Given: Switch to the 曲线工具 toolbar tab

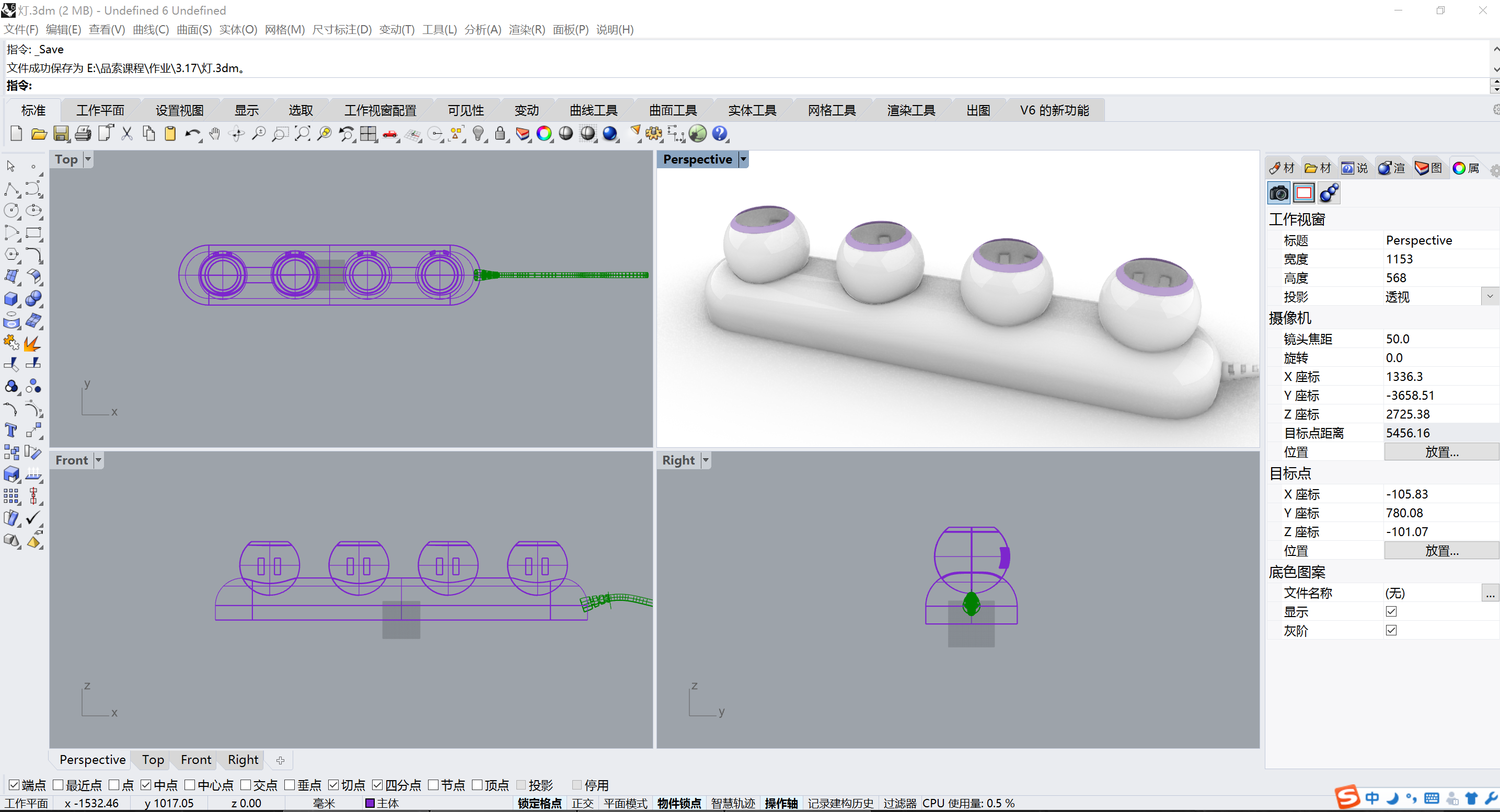Looking at the screenshot, I should point(593,111).
